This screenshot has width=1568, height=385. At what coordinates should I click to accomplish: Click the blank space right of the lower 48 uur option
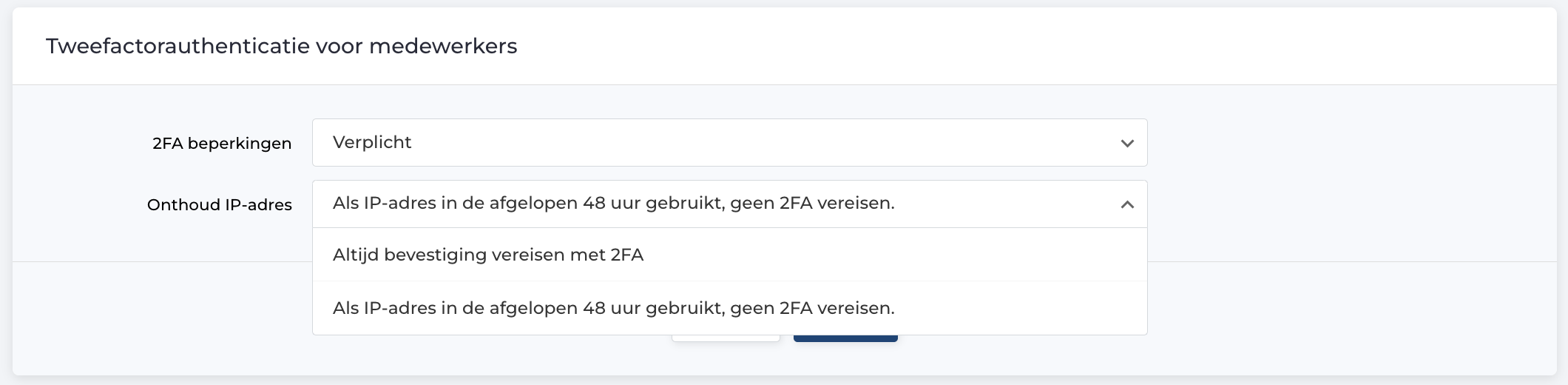(1021, 308)
